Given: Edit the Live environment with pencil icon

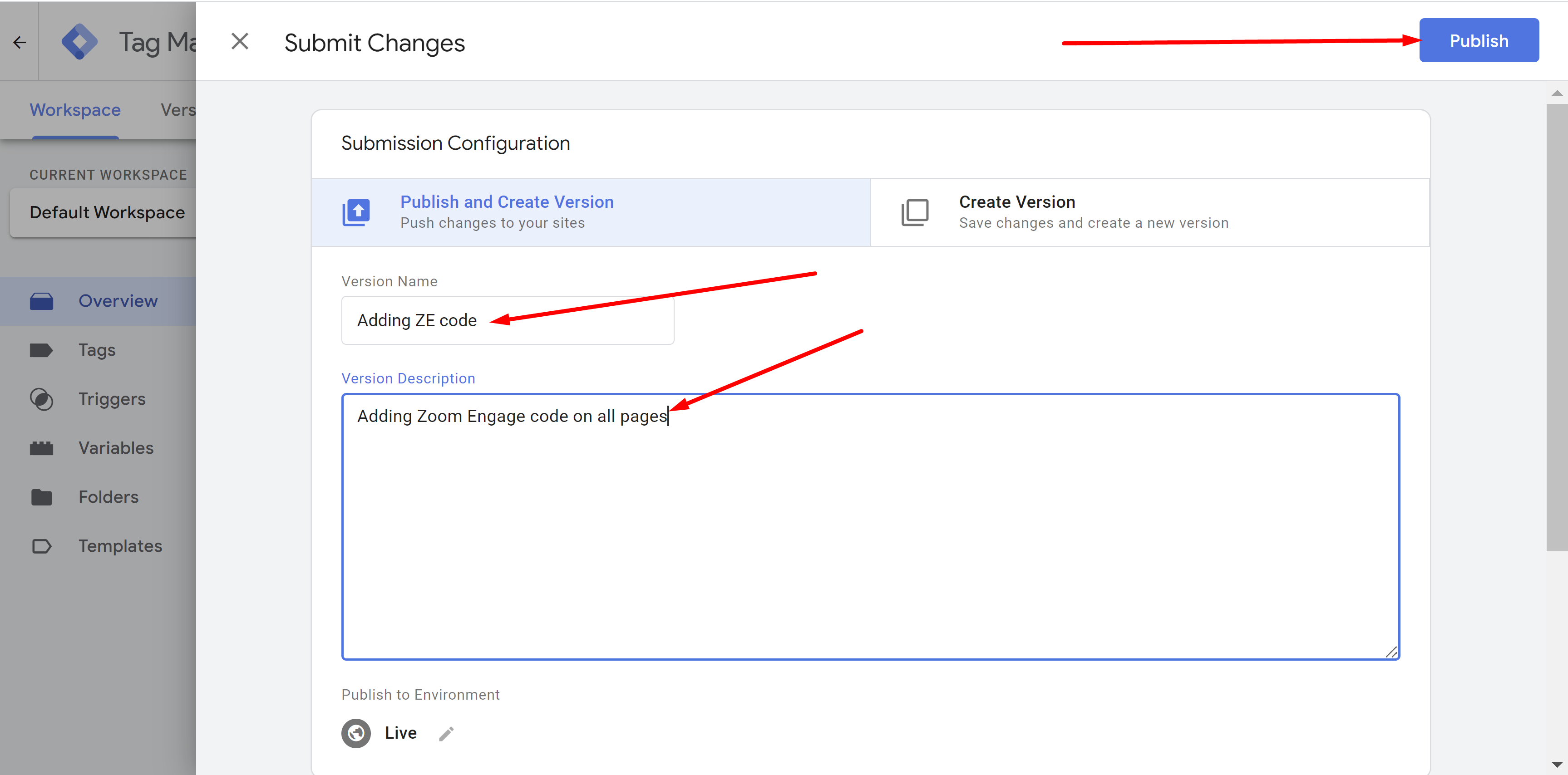Looking at the screenshot, I should [x=446, y=734].
